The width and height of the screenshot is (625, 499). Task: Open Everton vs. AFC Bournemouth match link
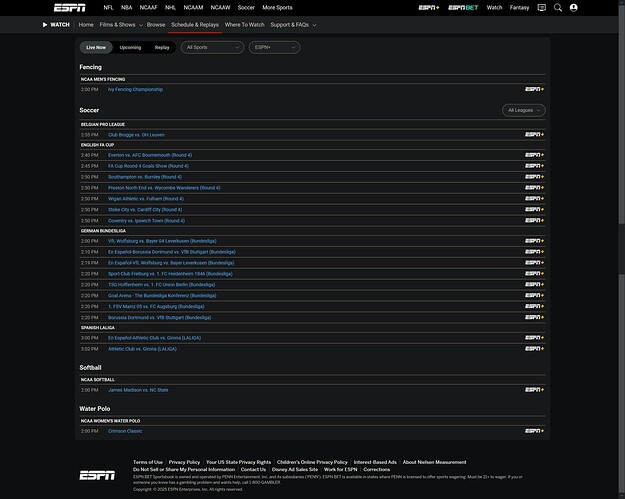(x=150, y=155)
